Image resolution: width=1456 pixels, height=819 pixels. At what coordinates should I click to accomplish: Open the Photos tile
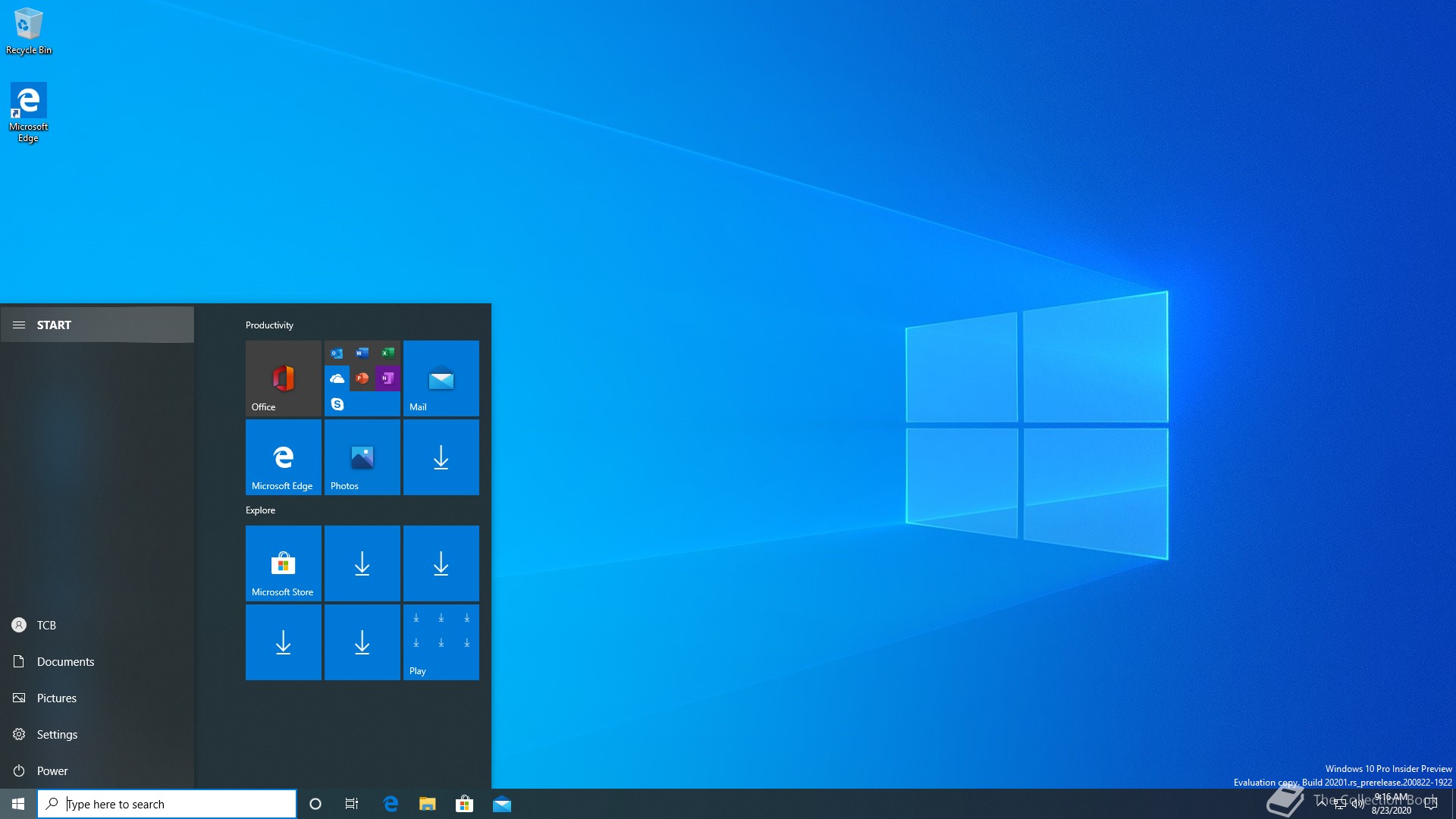(x=362, y=457)
